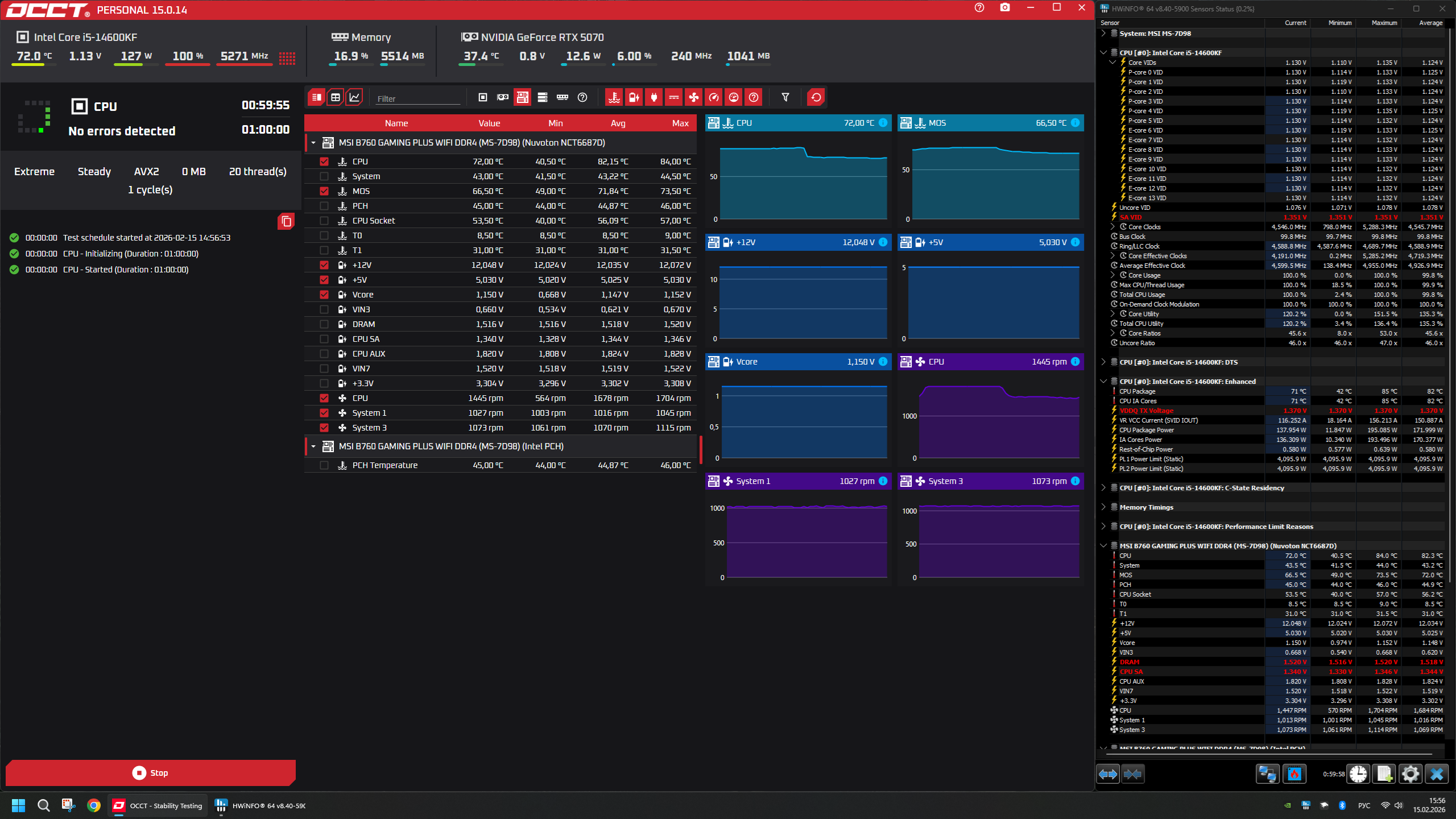Copy the test log to clipboard
The height and width of the screenshot is (819, 1456).
click(286, 221)
